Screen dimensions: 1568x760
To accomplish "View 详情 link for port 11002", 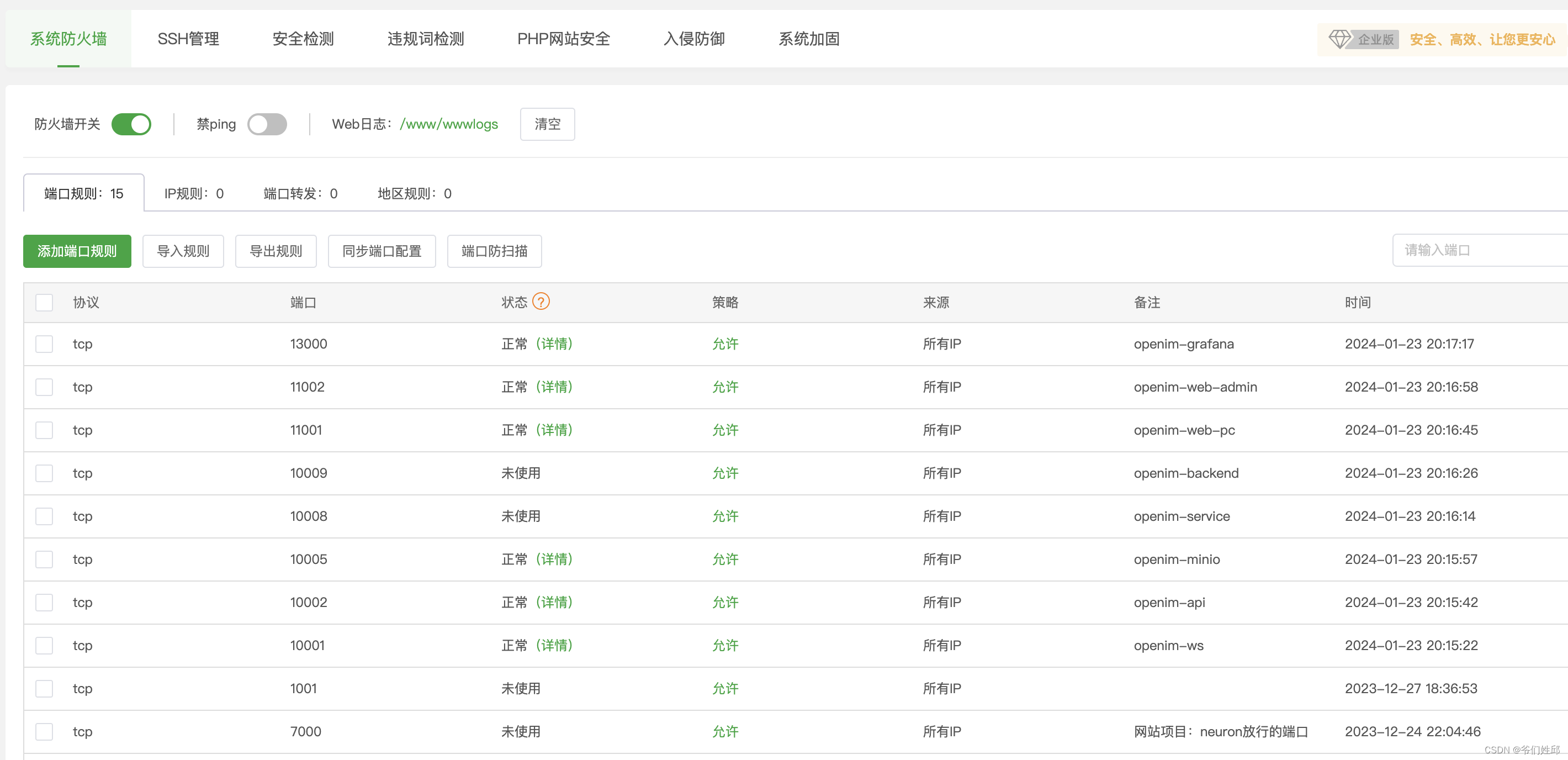I will point(554,387).
